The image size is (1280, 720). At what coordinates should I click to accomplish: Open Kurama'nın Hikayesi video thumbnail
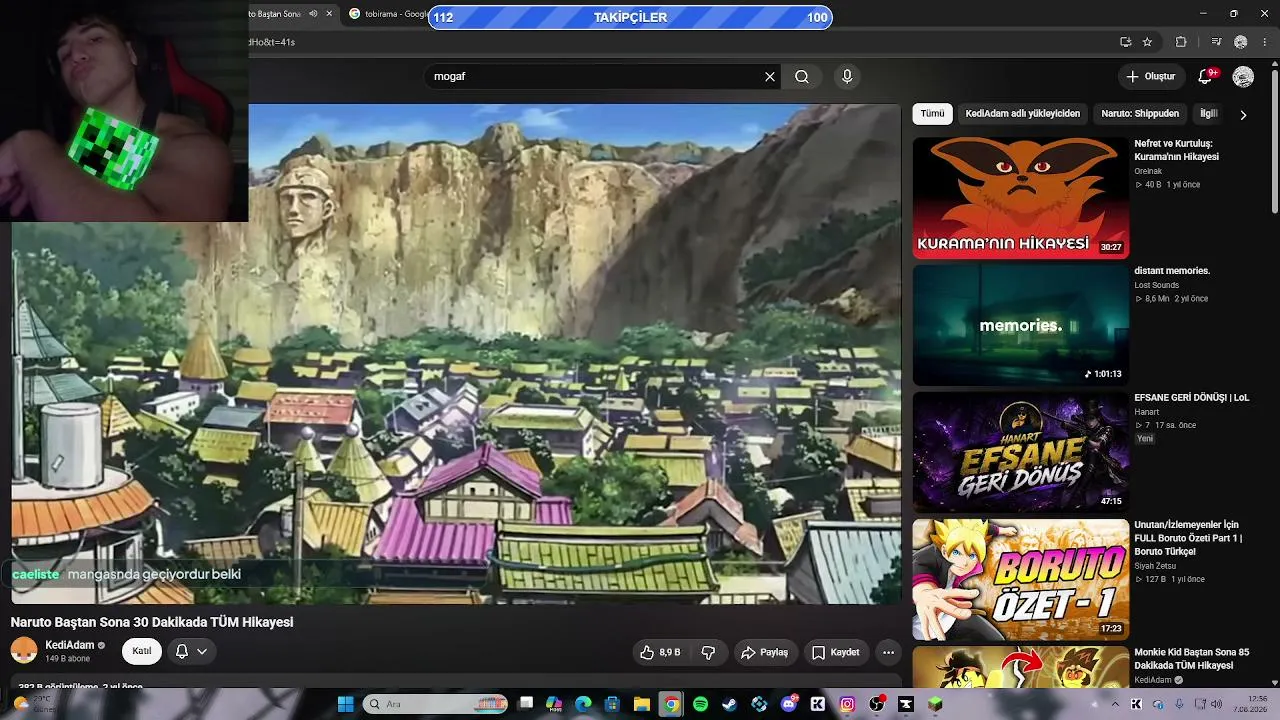1020,198
